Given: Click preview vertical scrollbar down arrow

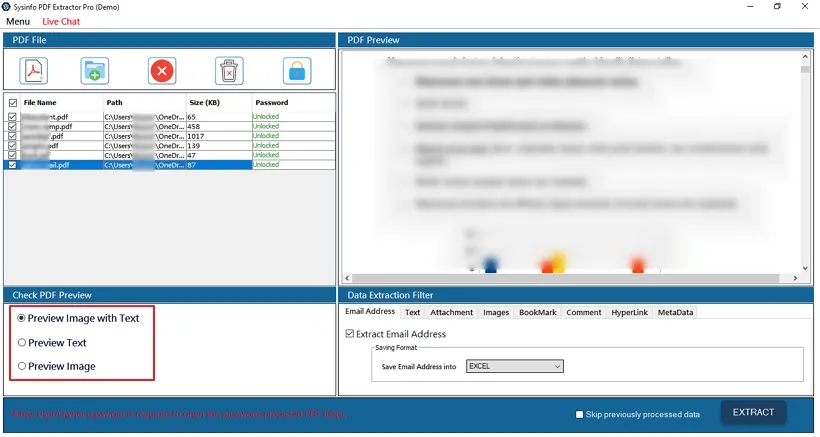Looking at the screenshot, I should [805, 268].
